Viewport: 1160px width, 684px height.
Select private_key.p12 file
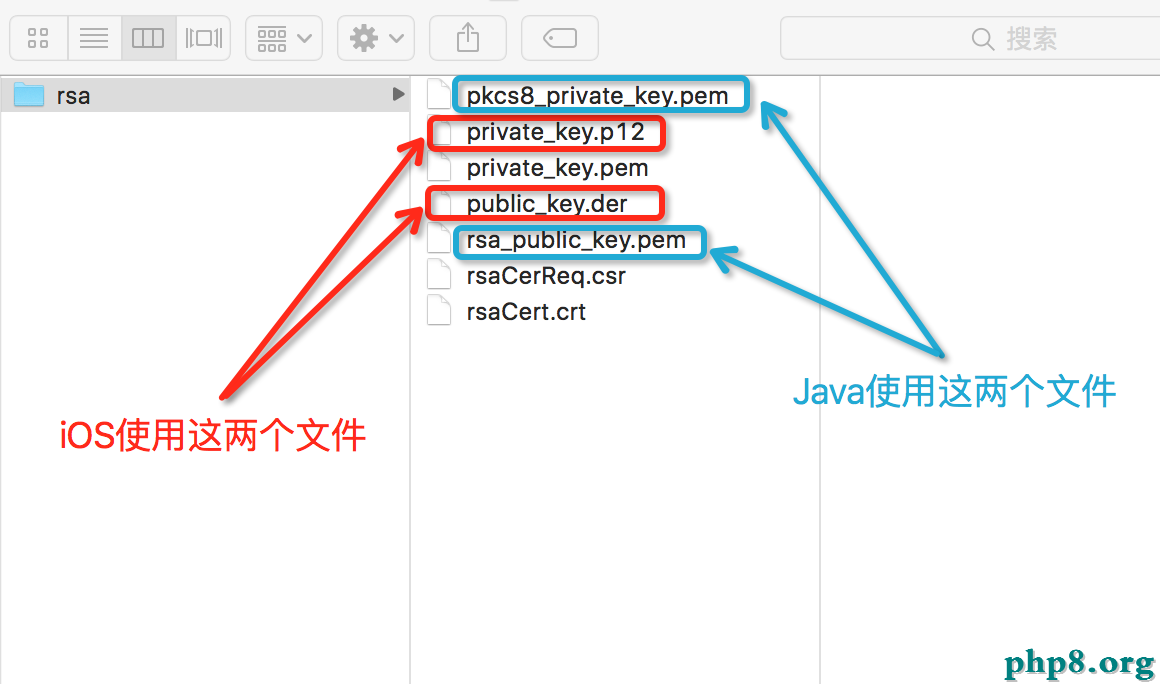555,132
